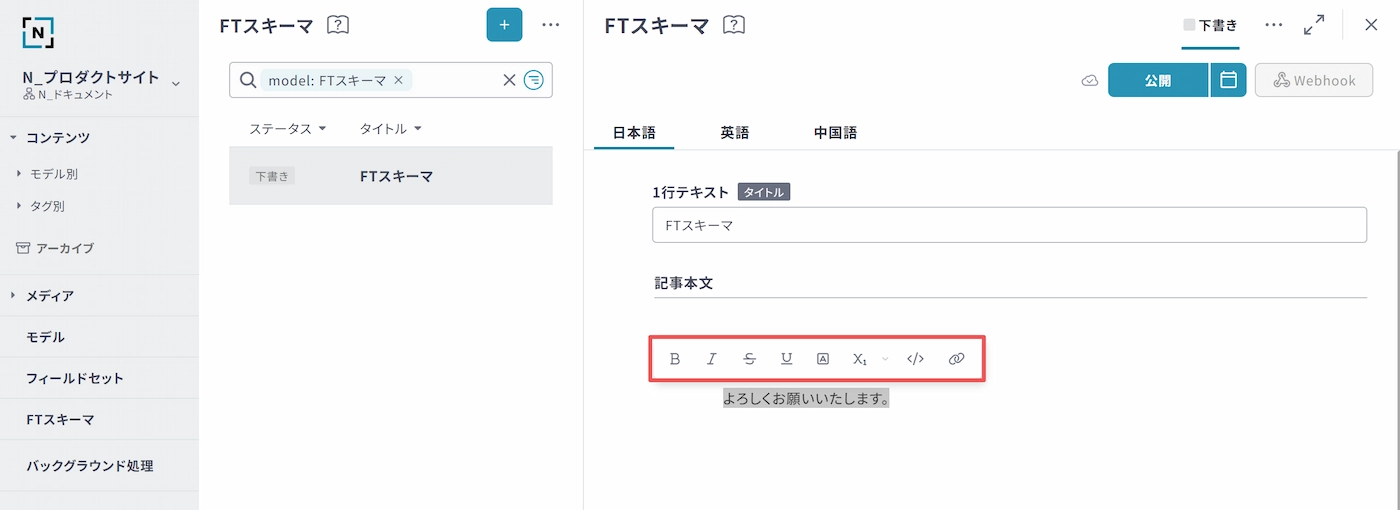This screenshot has width=1400, height=510.
Task: Insert a link with the chain icon
Action: [x=956, y=359]
